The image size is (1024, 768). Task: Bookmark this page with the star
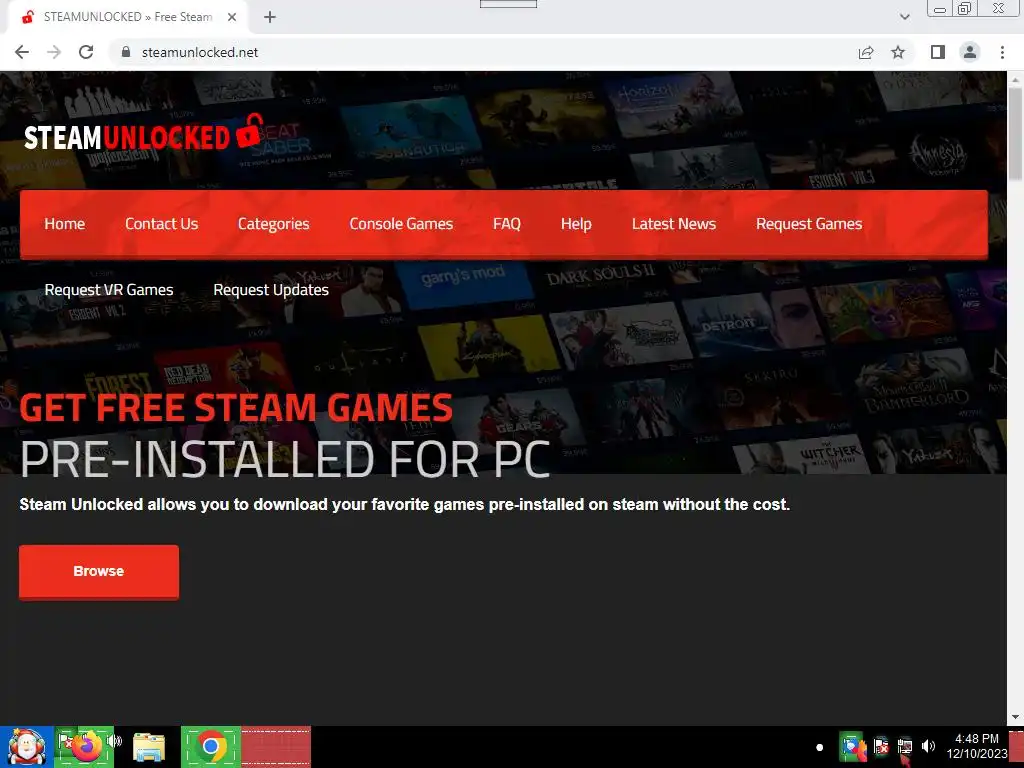(x=898, y=52)
